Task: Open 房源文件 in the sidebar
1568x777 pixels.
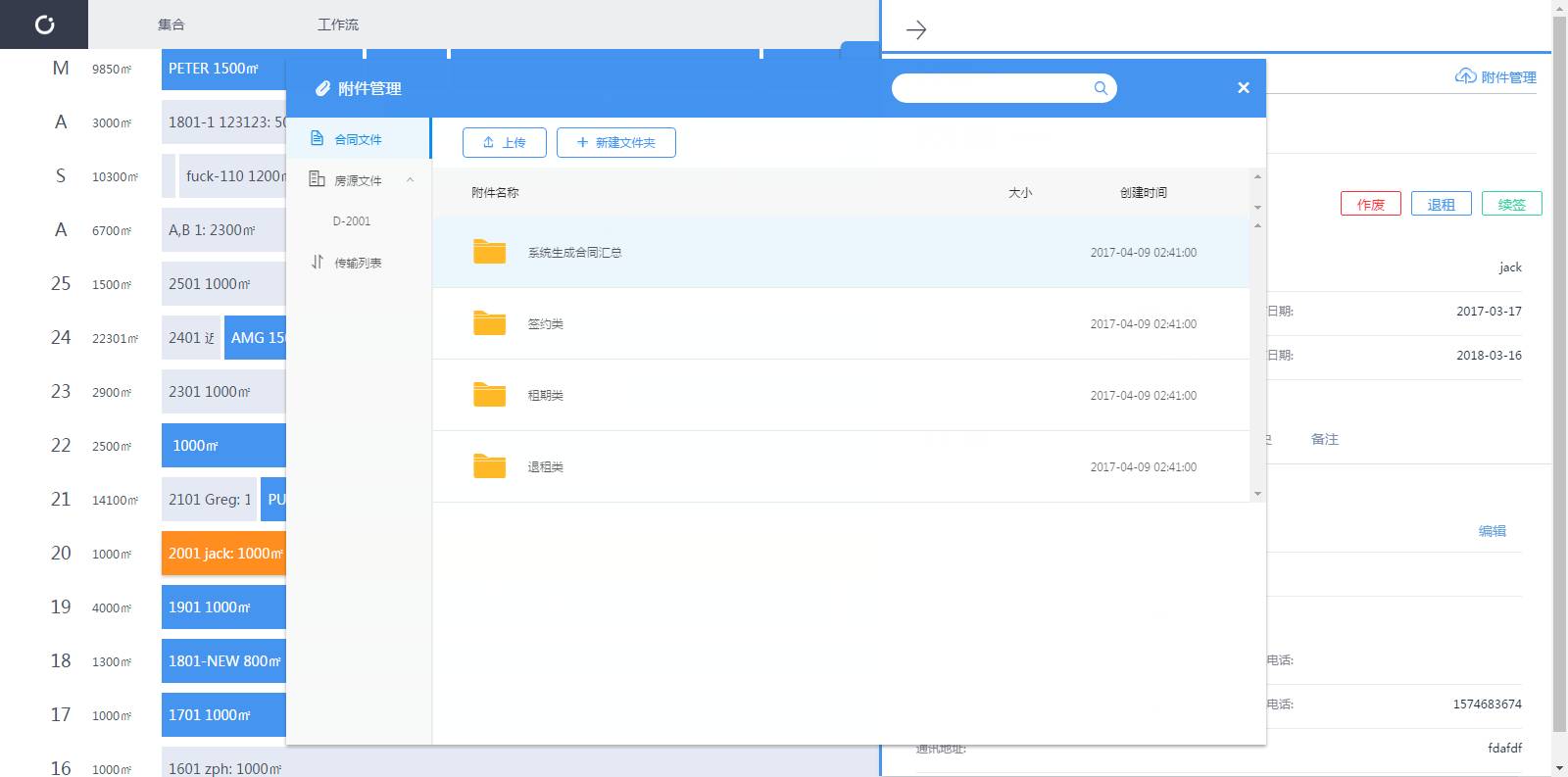Action: pos(359,180)
